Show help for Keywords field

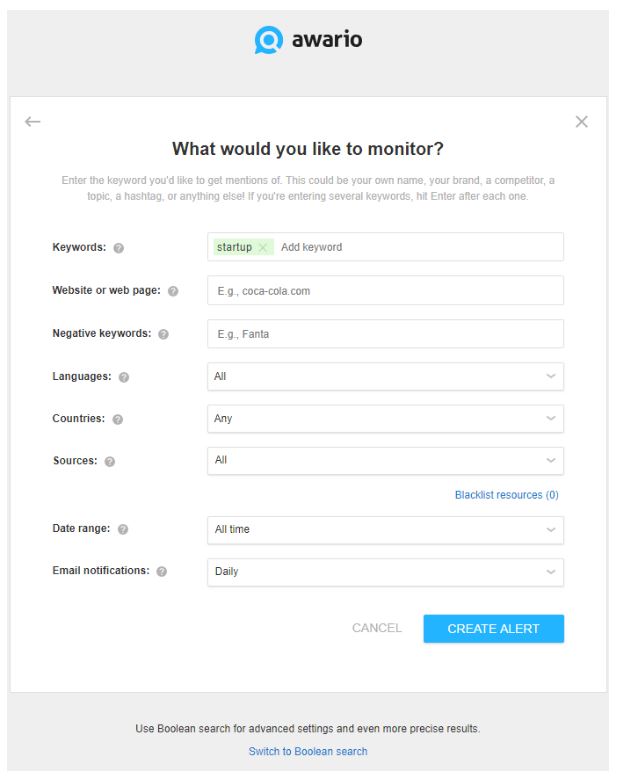click(119, 248)
